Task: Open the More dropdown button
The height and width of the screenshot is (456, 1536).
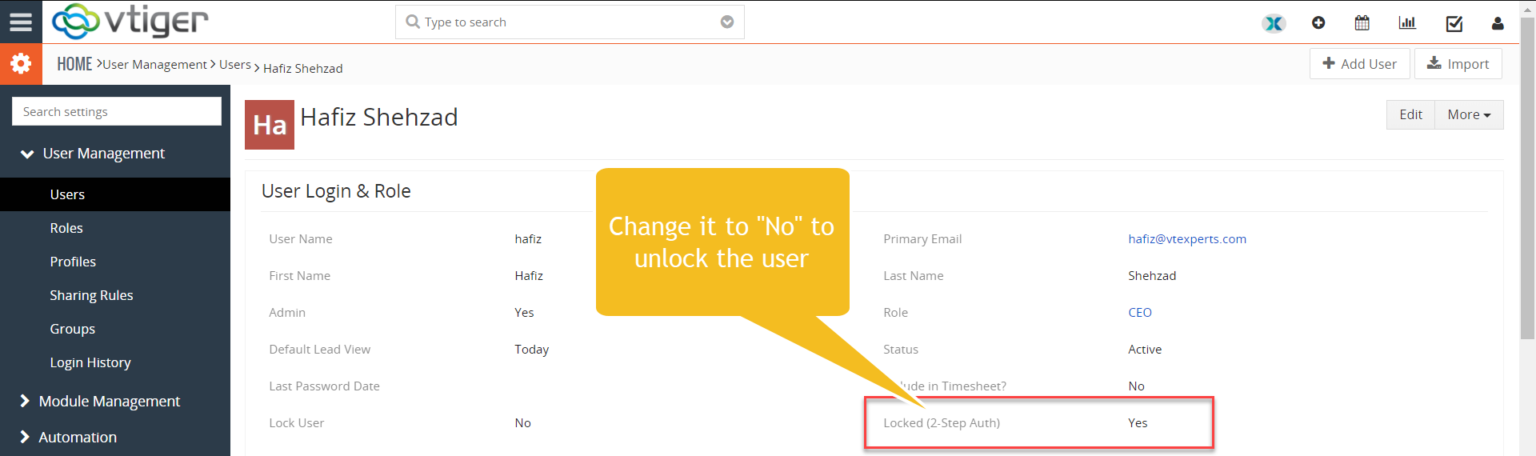Action: [x=1468, y=115]
